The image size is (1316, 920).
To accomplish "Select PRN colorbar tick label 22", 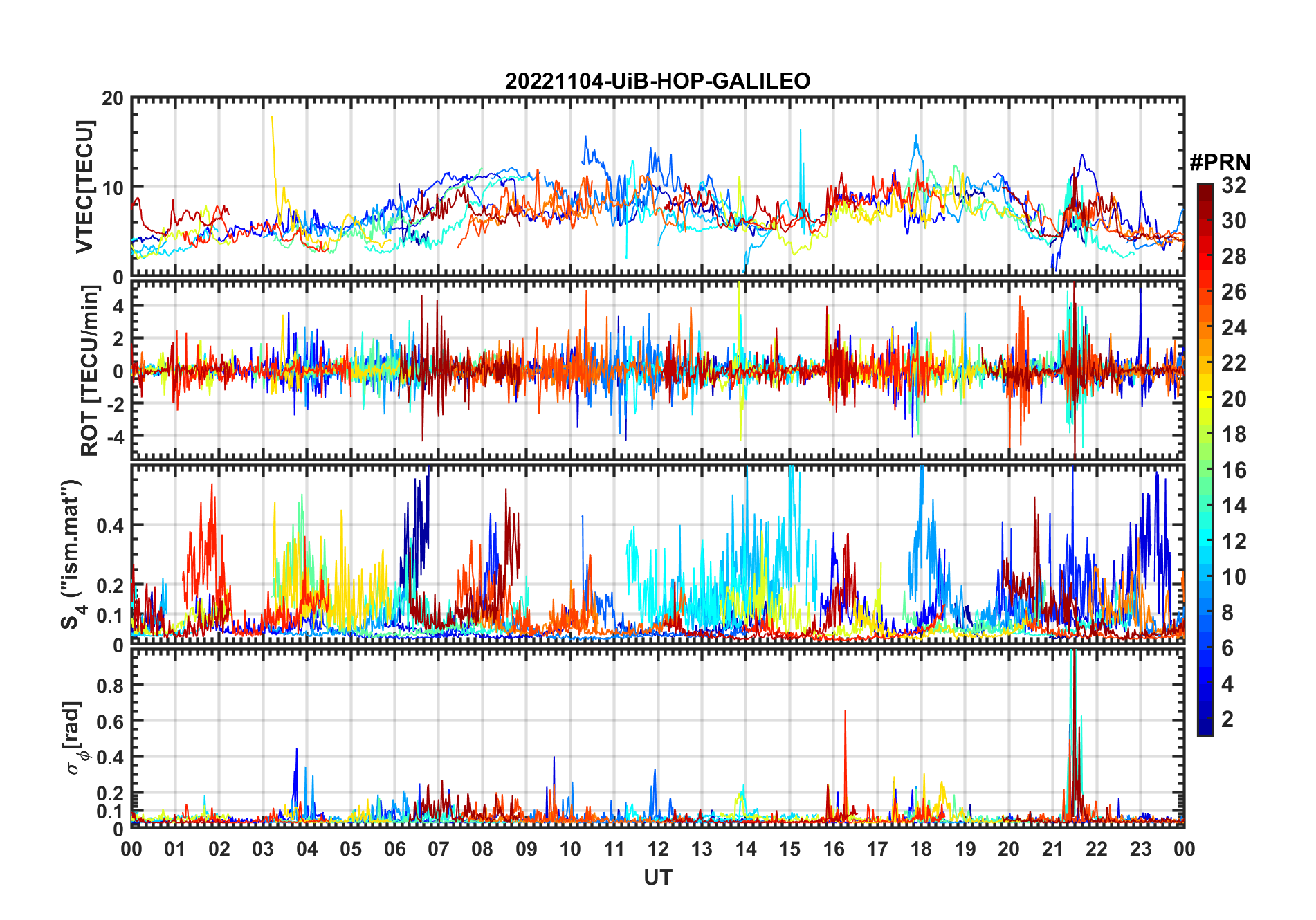I will pyautogui.click(x=1234, y=363).
